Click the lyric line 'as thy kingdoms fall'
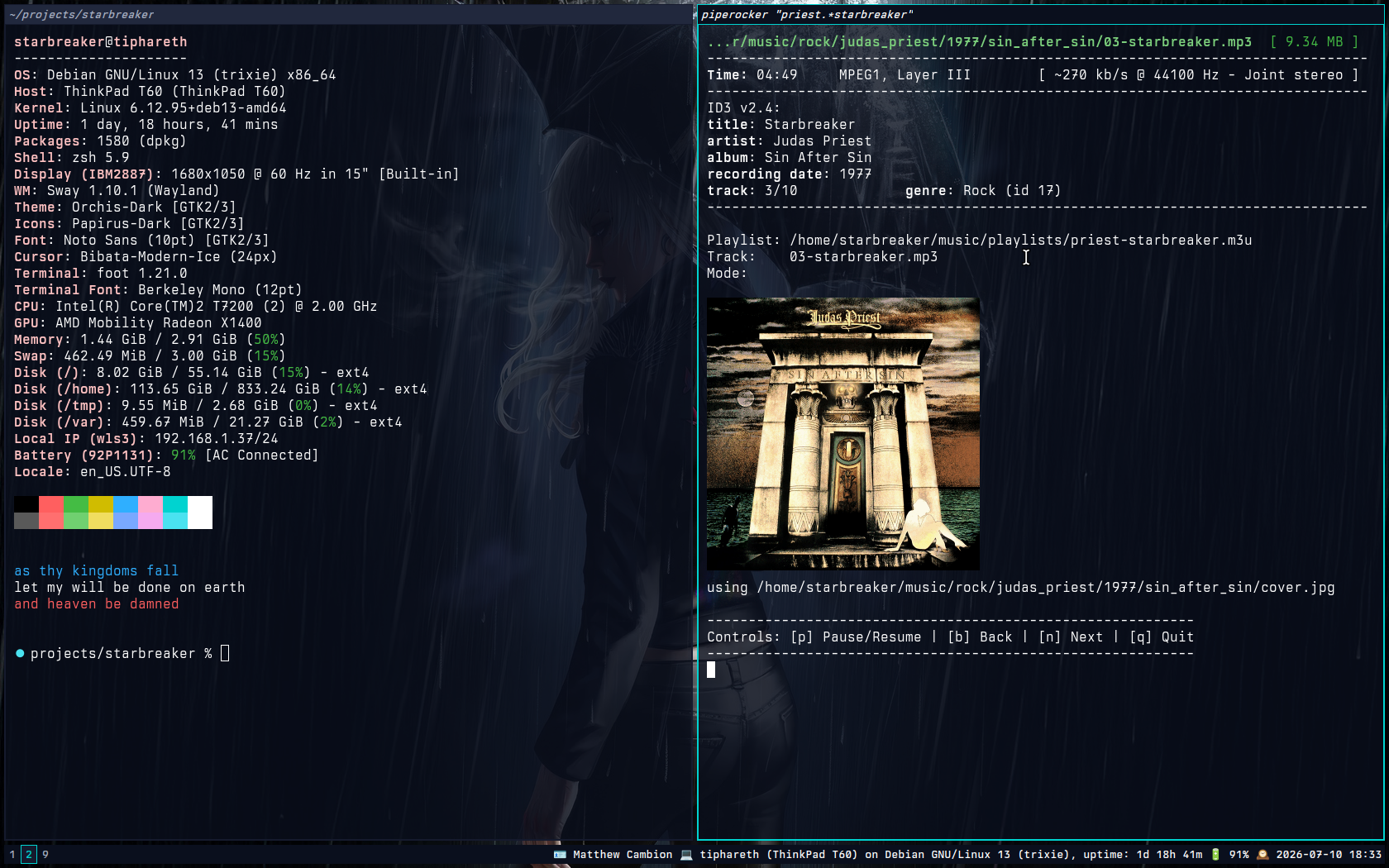1389x868 pixels. pyautogui.click(x=97, y=570)
